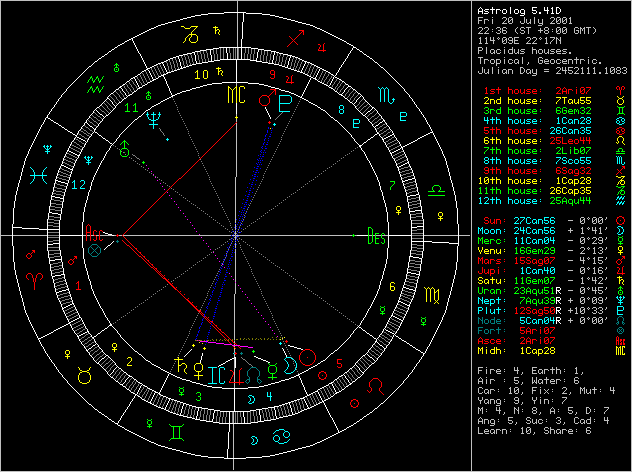Click the large Uranus glyph in the inner wheel

tap(125, 149)
